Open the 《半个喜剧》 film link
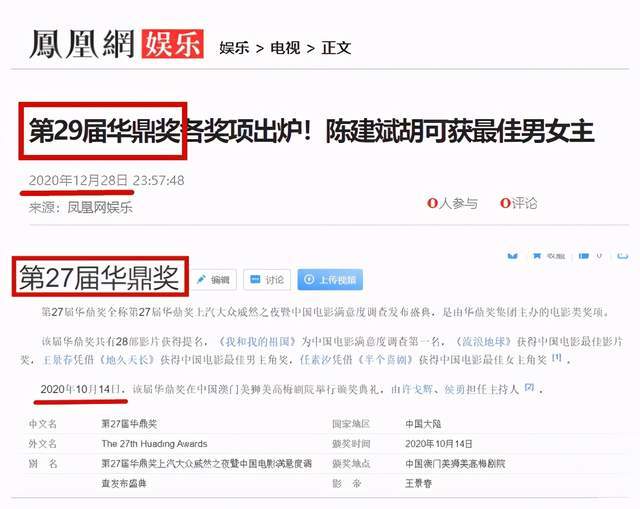 click(384, 360)
